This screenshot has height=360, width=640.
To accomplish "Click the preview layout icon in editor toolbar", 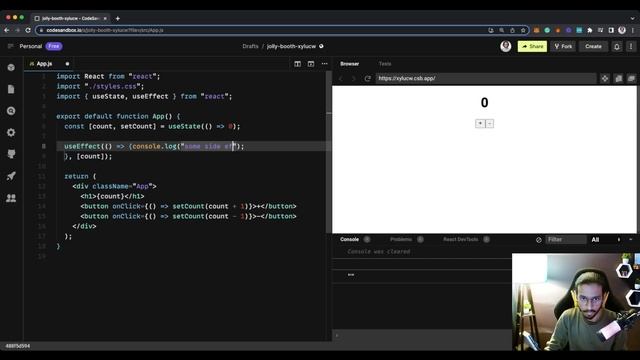I will click(x=311, y=64).
